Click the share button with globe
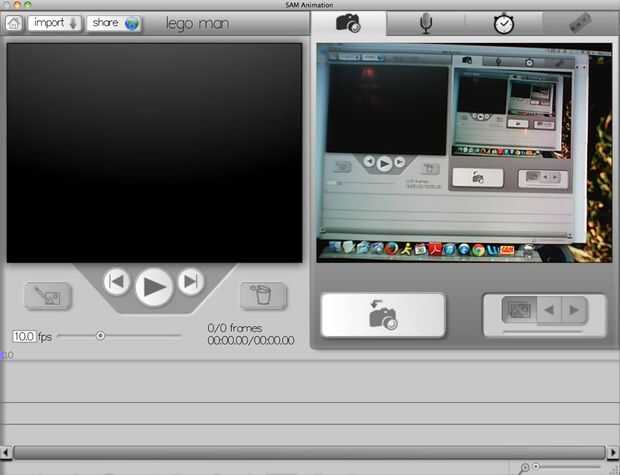620x475 pixels. click(114, 23)
